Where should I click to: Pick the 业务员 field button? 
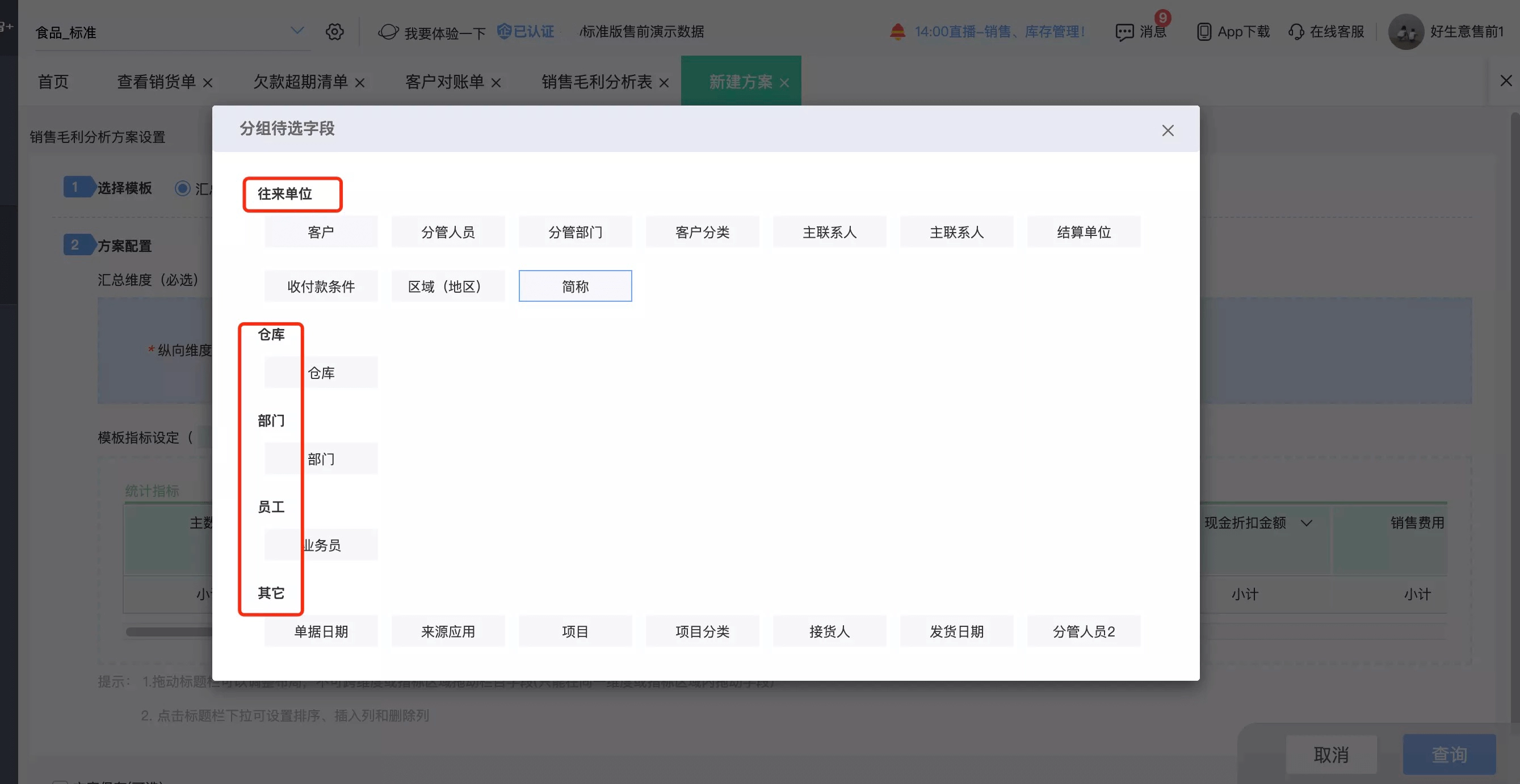click(321, 545)
